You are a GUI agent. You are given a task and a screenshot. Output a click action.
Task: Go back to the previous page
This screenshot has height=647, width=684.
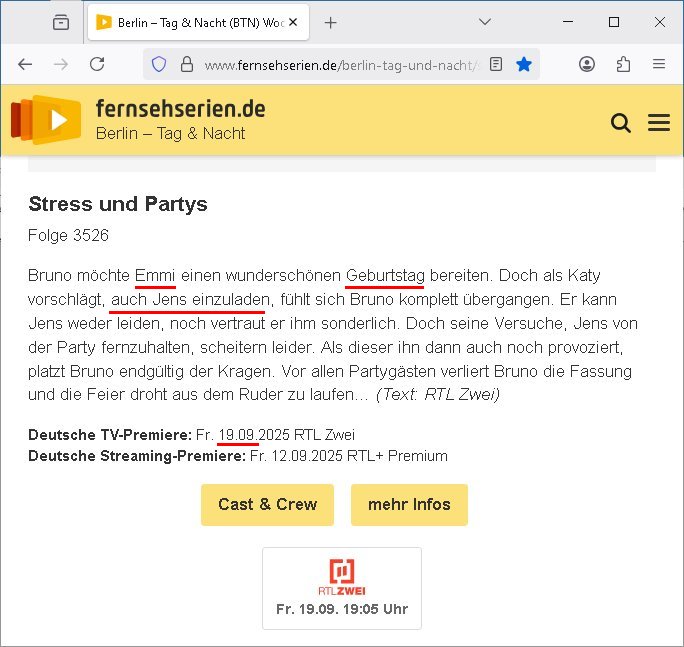pos(25,64)
